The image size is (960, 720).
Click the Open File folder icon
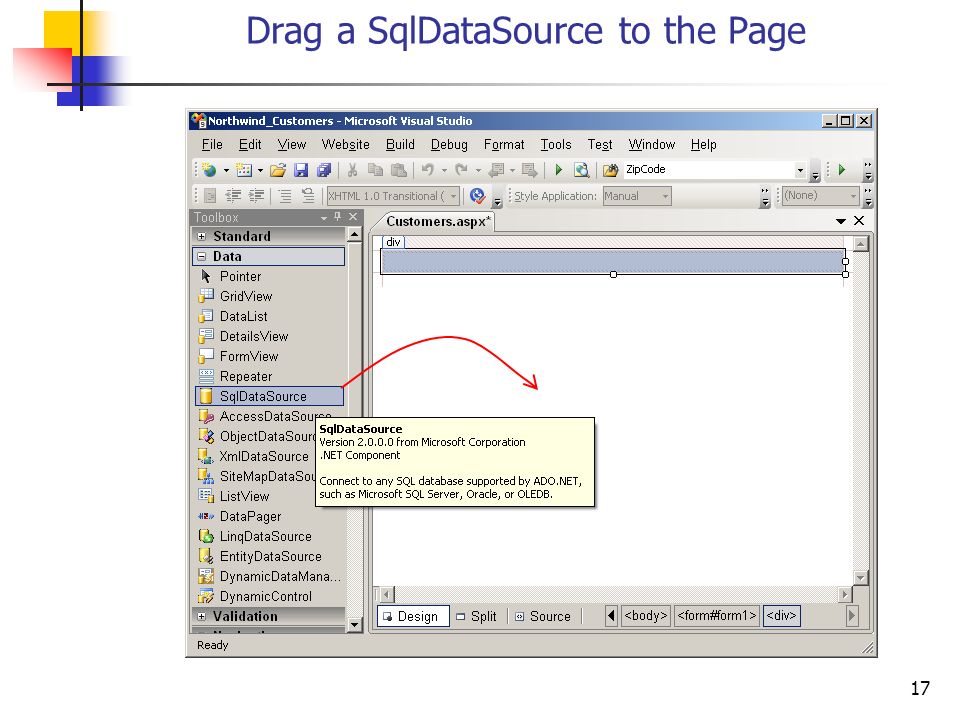point(278,170)
